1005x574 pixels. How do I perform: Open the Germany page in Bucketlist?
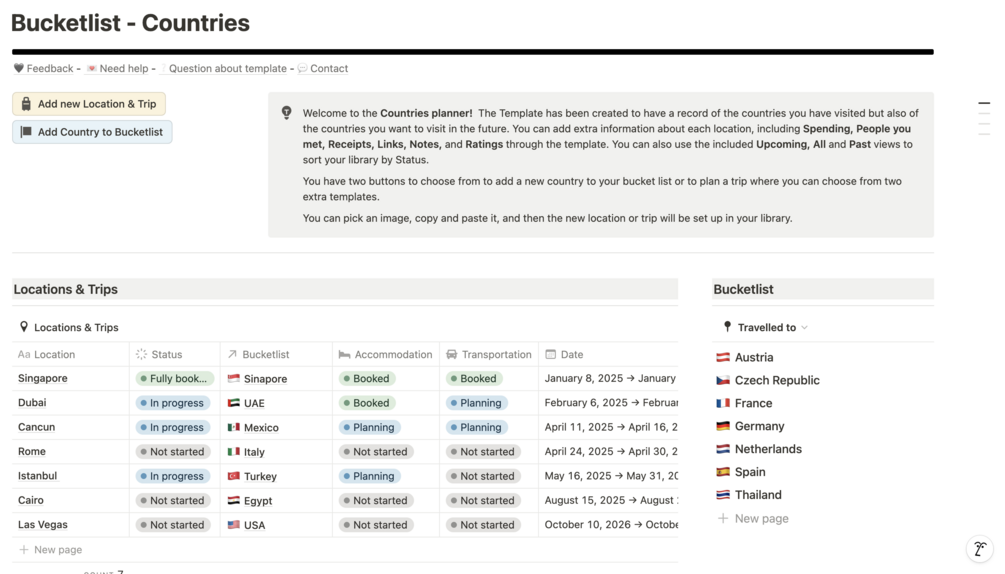[x=759, y=426]
